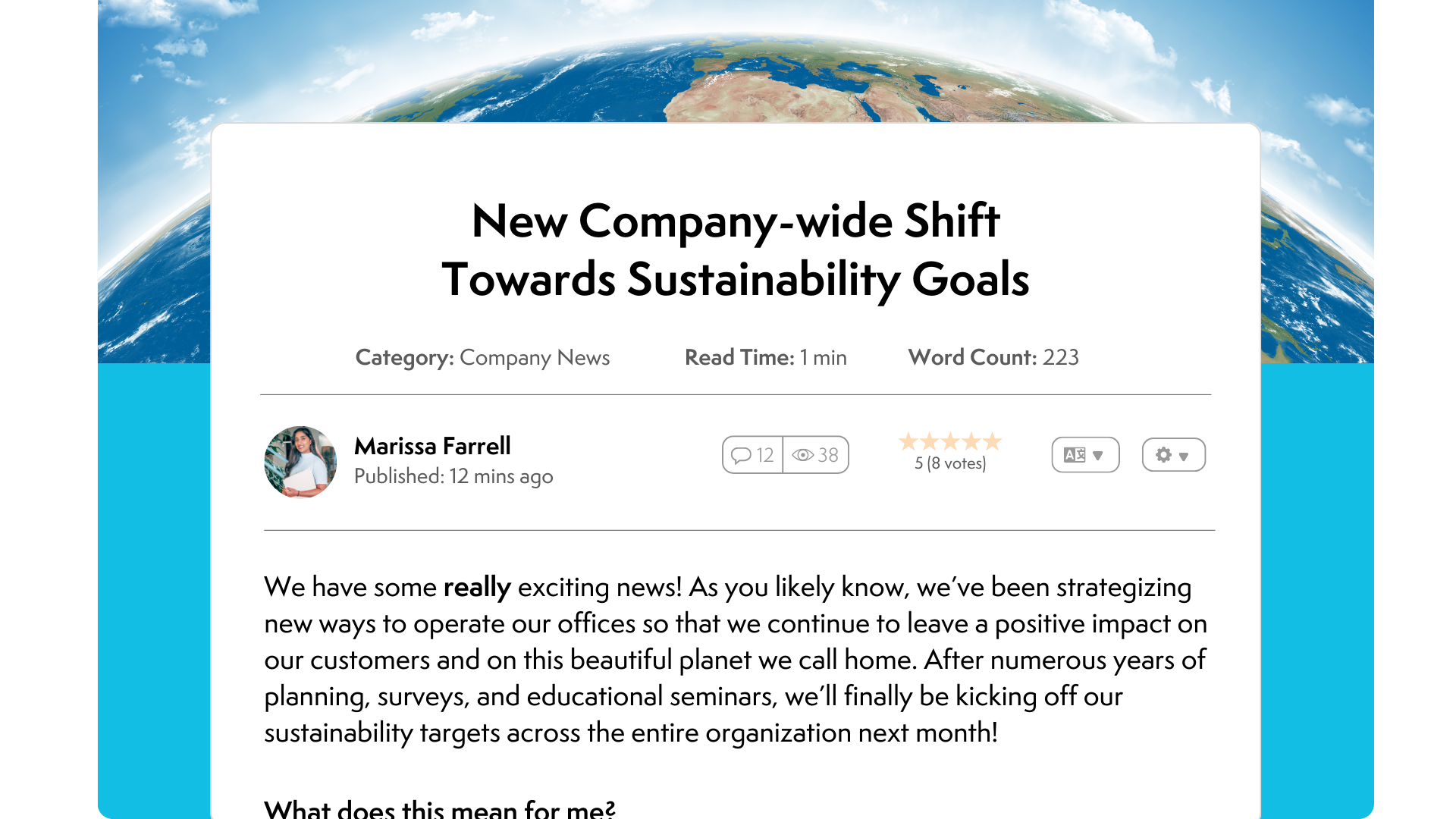This screenshot has height=819, width=1456.
Task: Click the article title about Sustainability Goals
Action: [x=736, y=250]
